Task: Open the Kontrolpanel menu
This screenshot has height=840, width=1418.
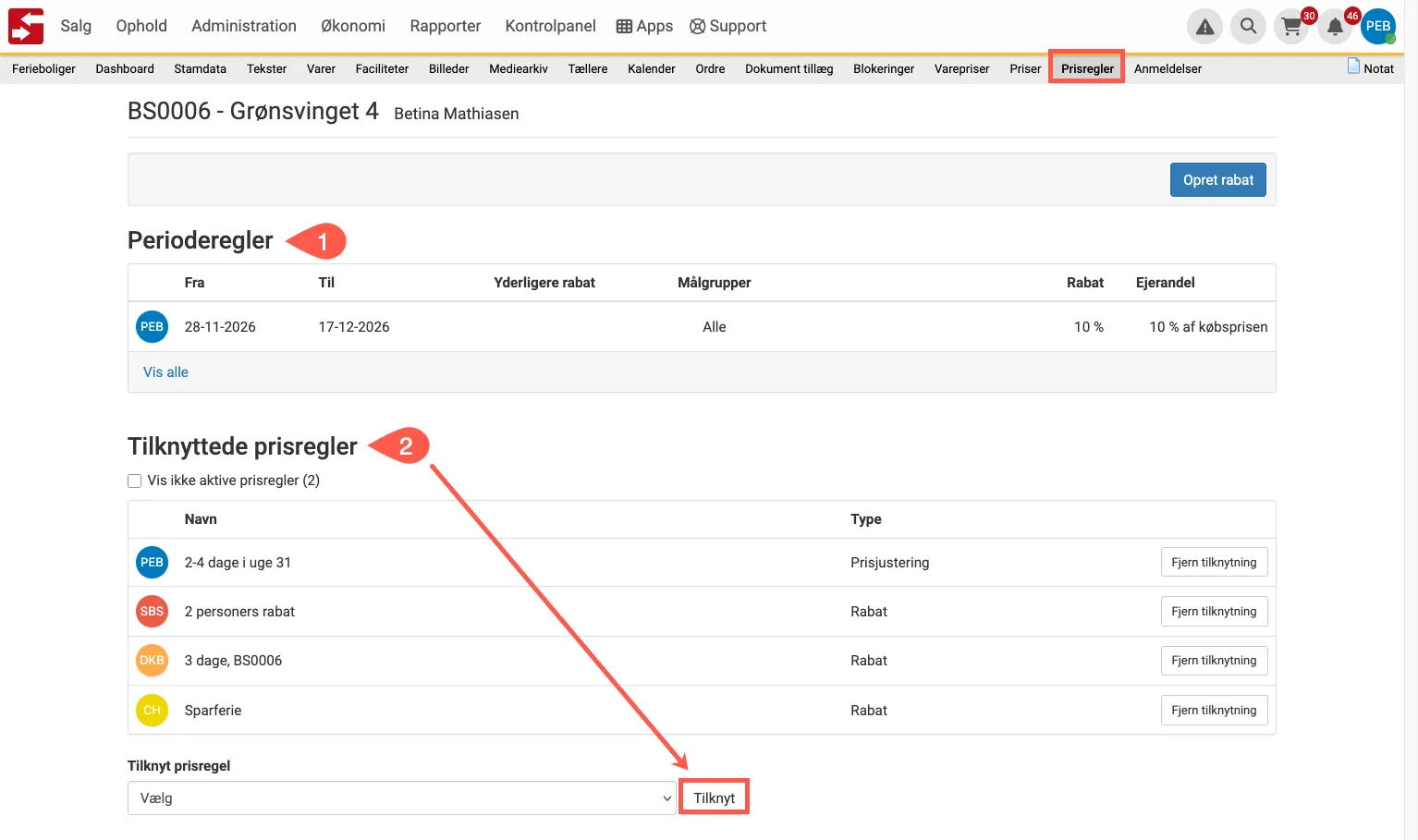Action: tap(551, 26)
